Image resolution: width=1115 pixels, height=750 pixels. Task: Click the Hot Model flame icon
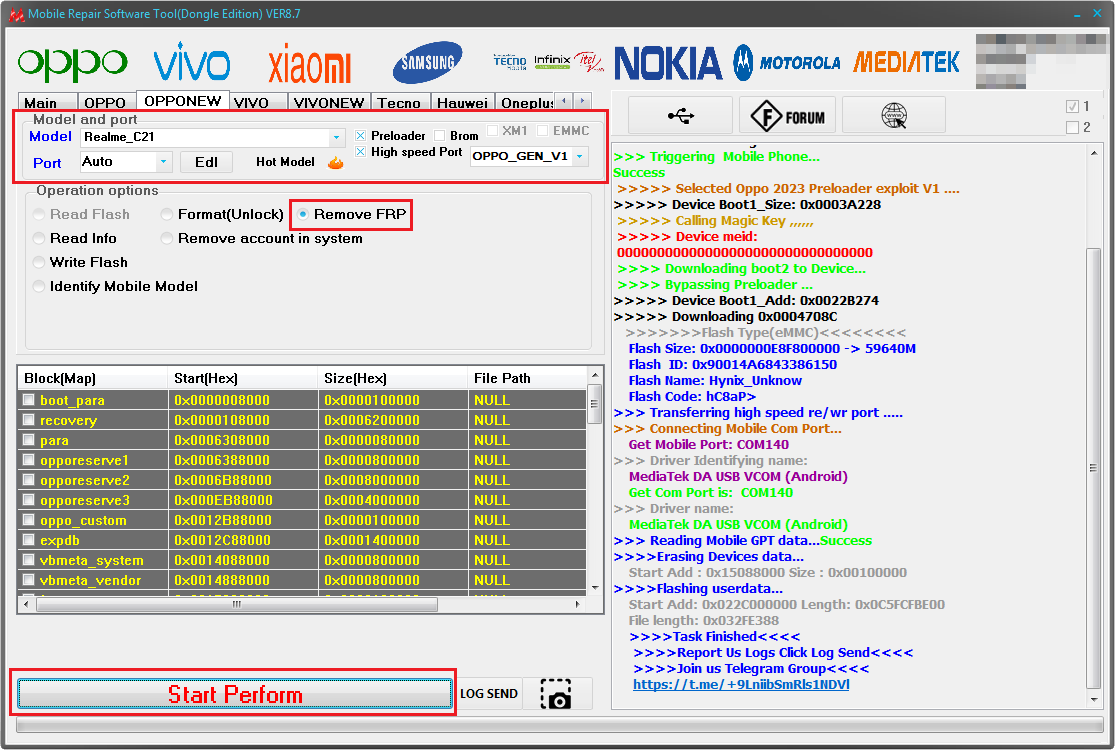336,163
